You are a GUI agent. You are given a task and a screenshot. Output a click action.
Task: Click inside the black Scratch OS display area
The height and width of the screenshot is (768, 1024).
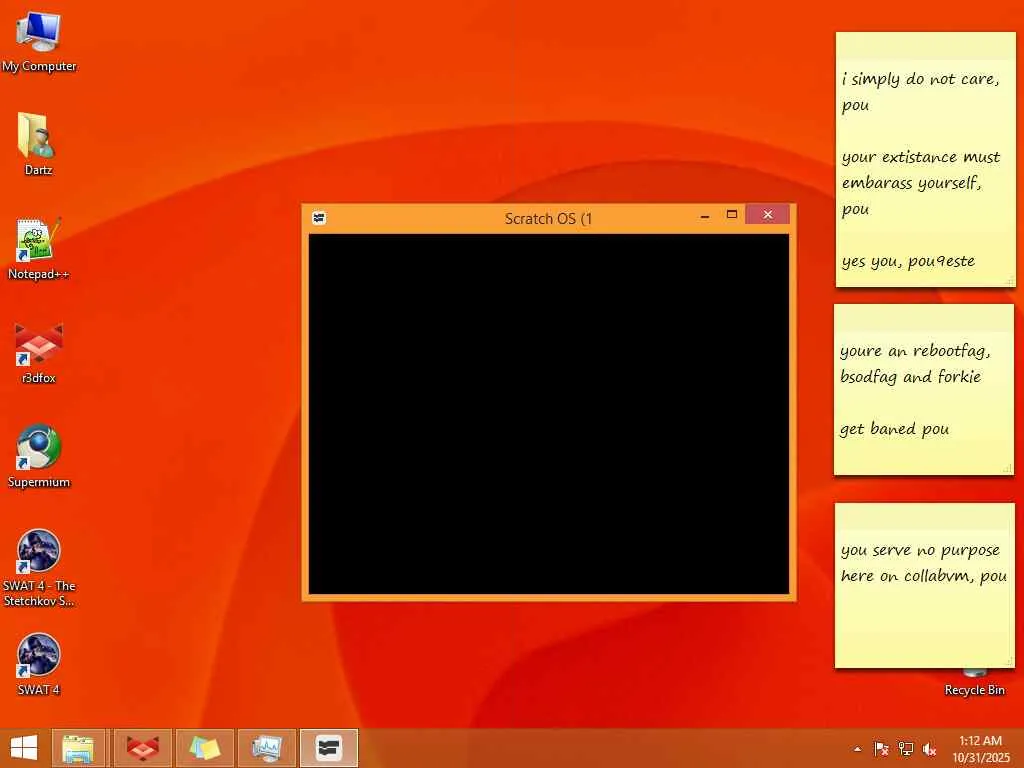(549, 414)
